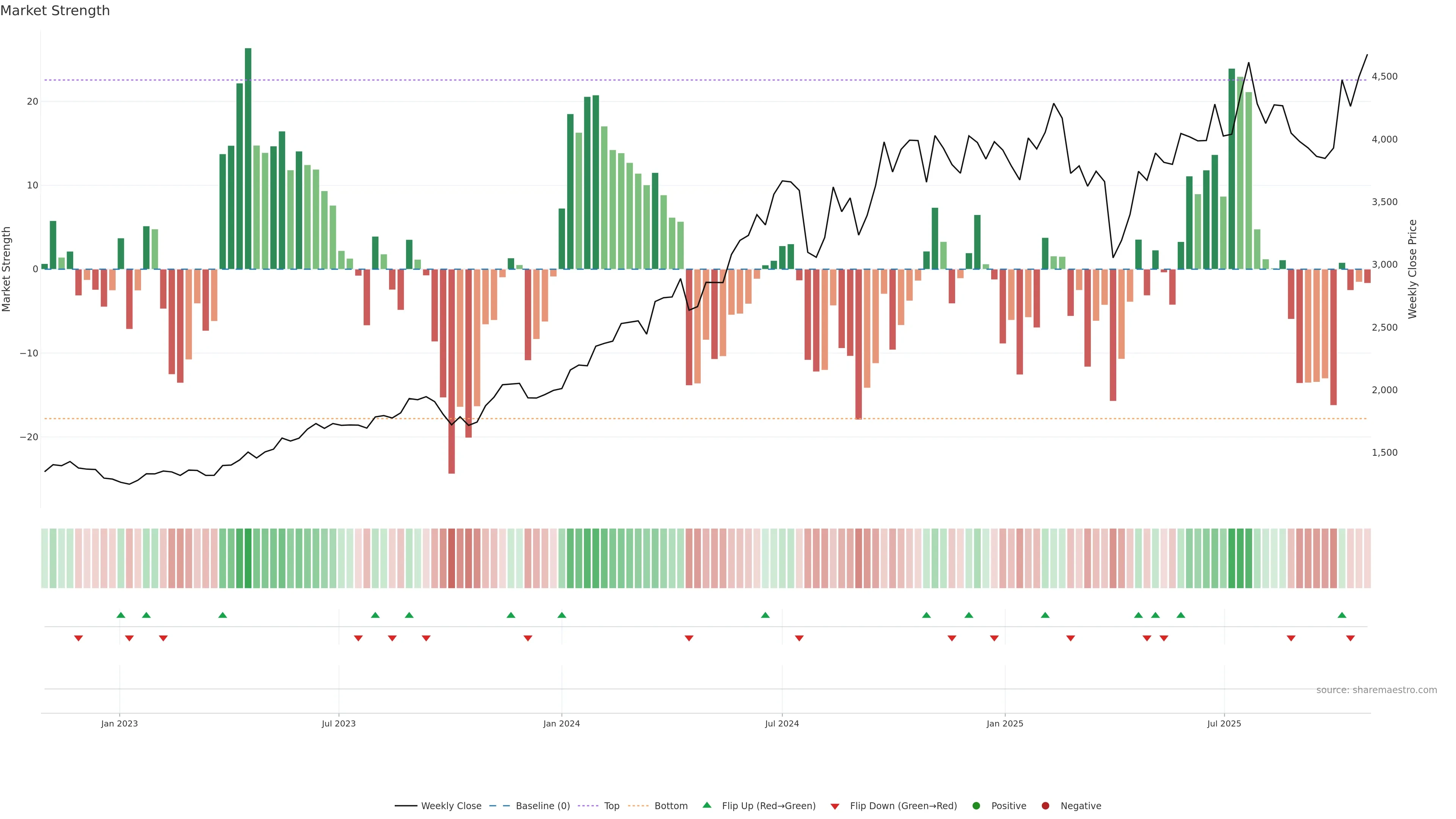
Task: Click source: sharemaestro.com text
Action: tap(1376, 690)
